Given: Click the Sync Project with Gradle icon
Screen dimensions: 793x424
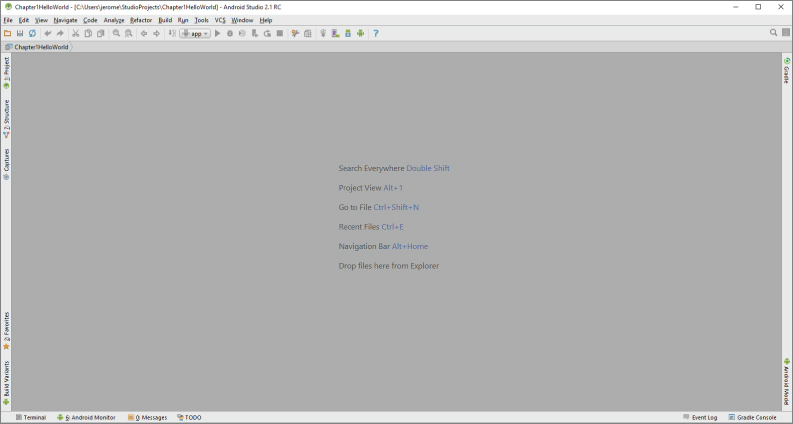Looking at the screenshot, I should pyautogui.click(x=323, y=33).
